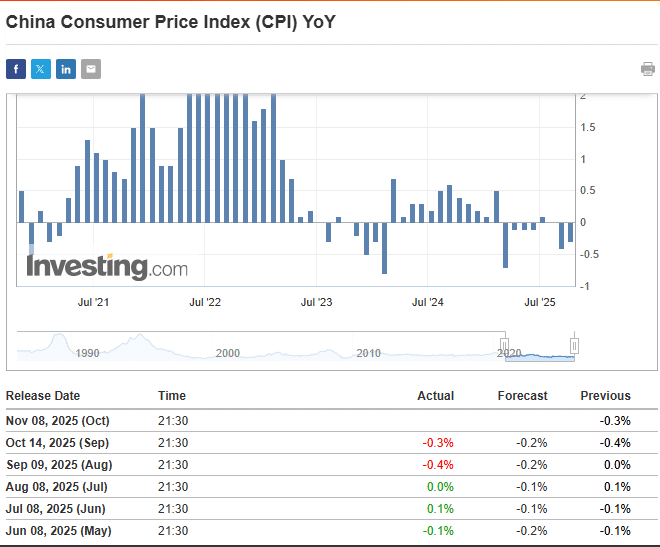The width and height of the screenshot is (660, 547).
Task: Click the chart title heading
Action: (x=171, y=21)
